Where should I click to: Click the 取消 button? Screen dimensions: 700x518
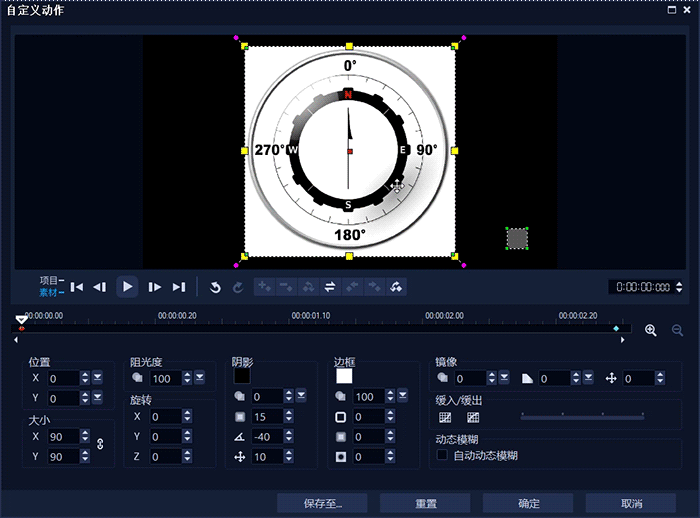tap(631, 504)
